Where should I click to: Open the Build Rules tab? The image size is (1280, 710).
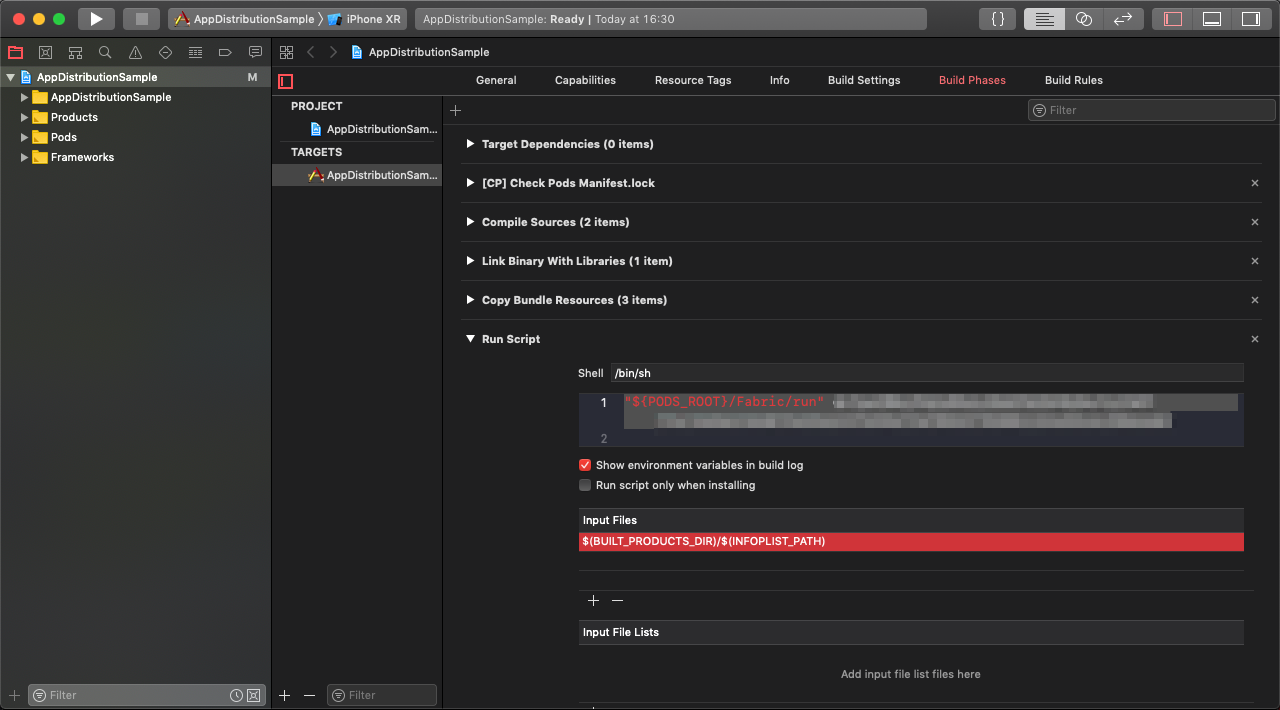point(1074,80)
